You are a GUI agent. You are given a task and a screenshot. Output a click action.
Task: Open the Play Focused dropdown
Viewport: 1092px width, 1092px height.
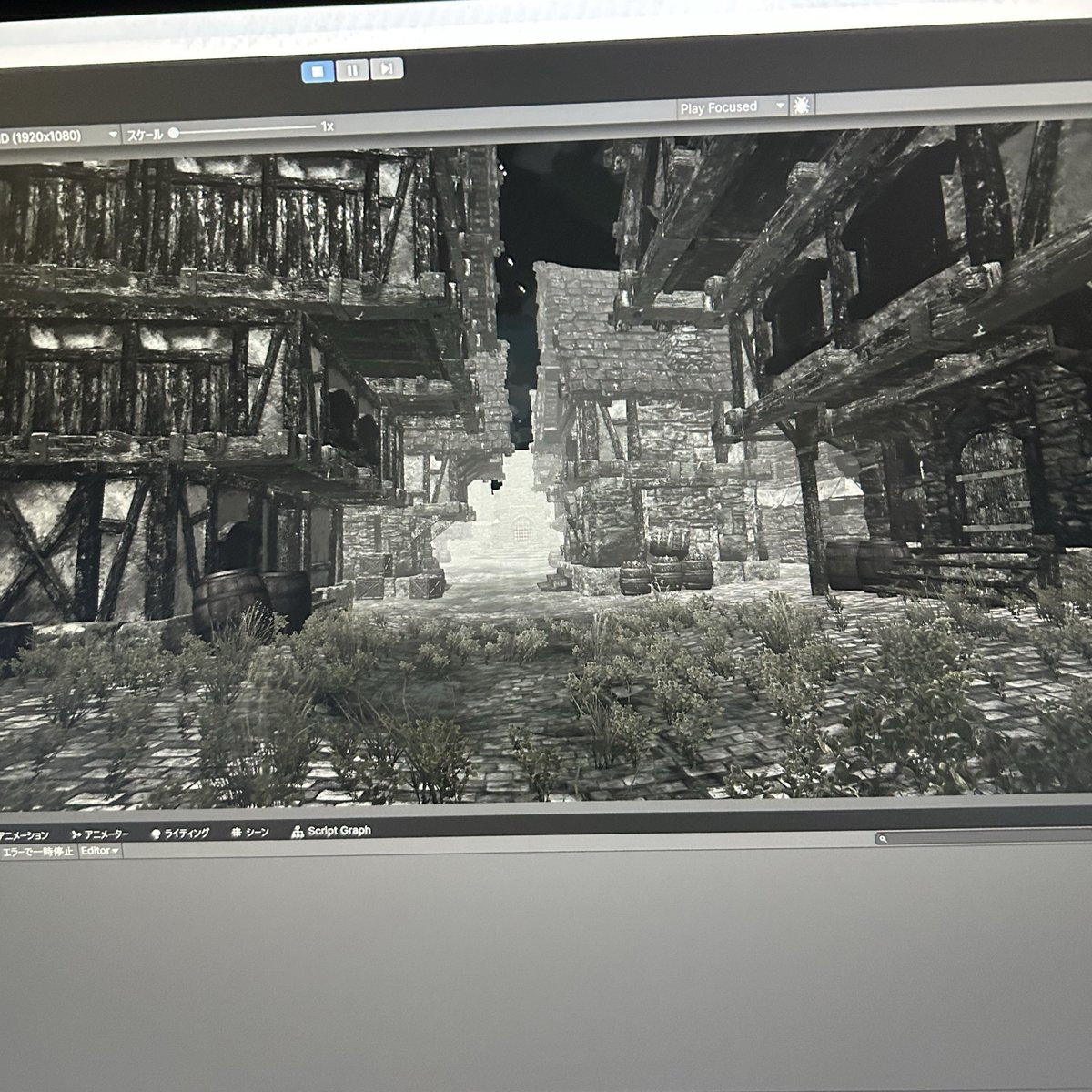(732, 107)
